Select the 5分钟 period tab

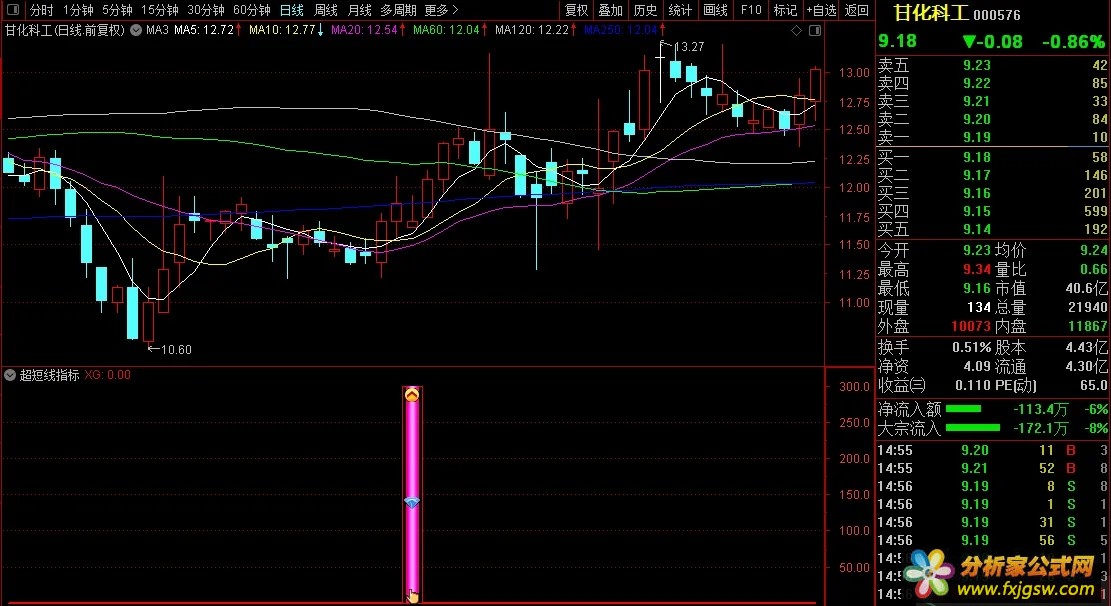coord(117,10)
